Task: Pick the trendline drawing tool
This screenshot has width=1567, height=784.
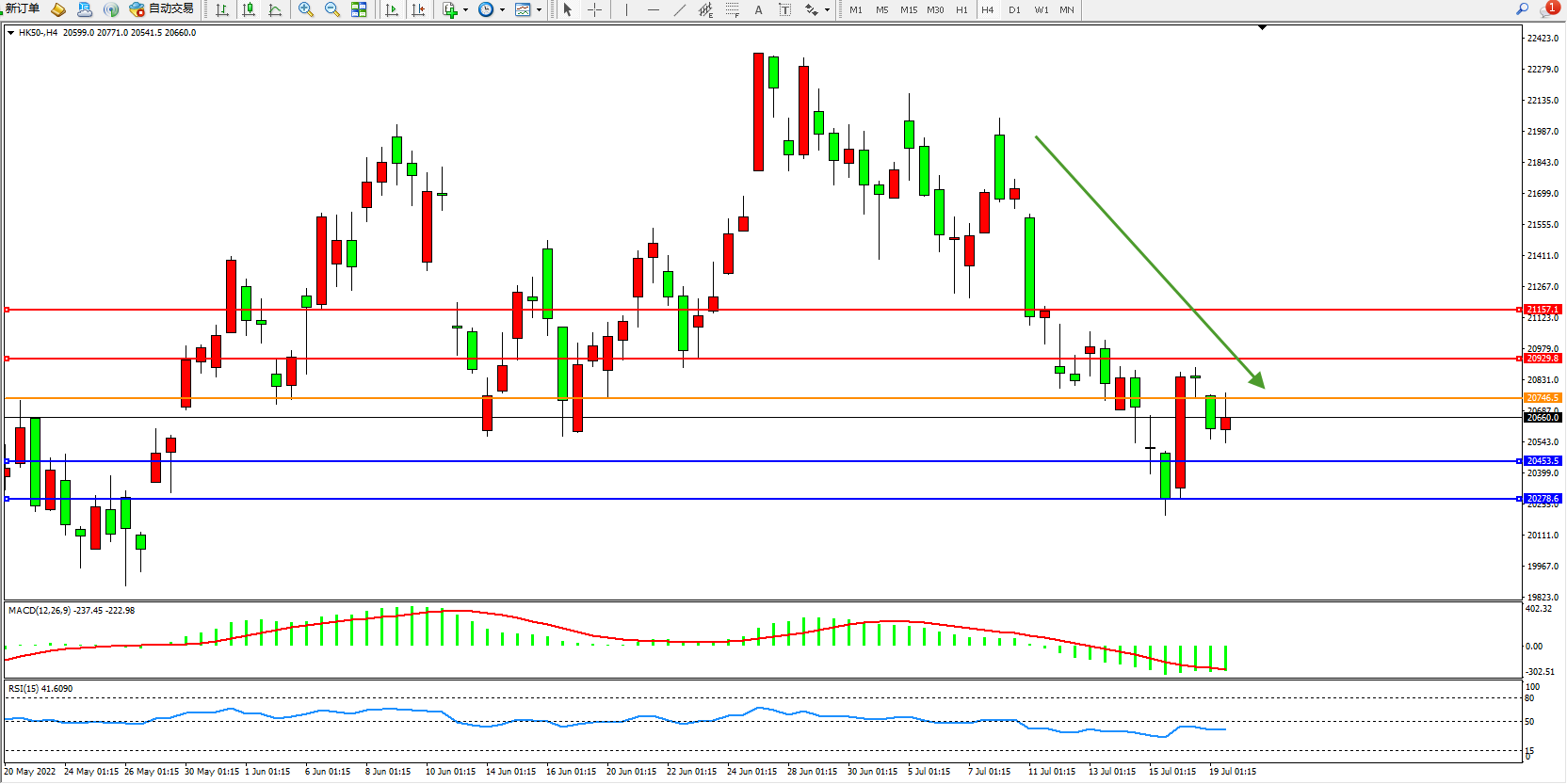Action: [x=680, y=9]
